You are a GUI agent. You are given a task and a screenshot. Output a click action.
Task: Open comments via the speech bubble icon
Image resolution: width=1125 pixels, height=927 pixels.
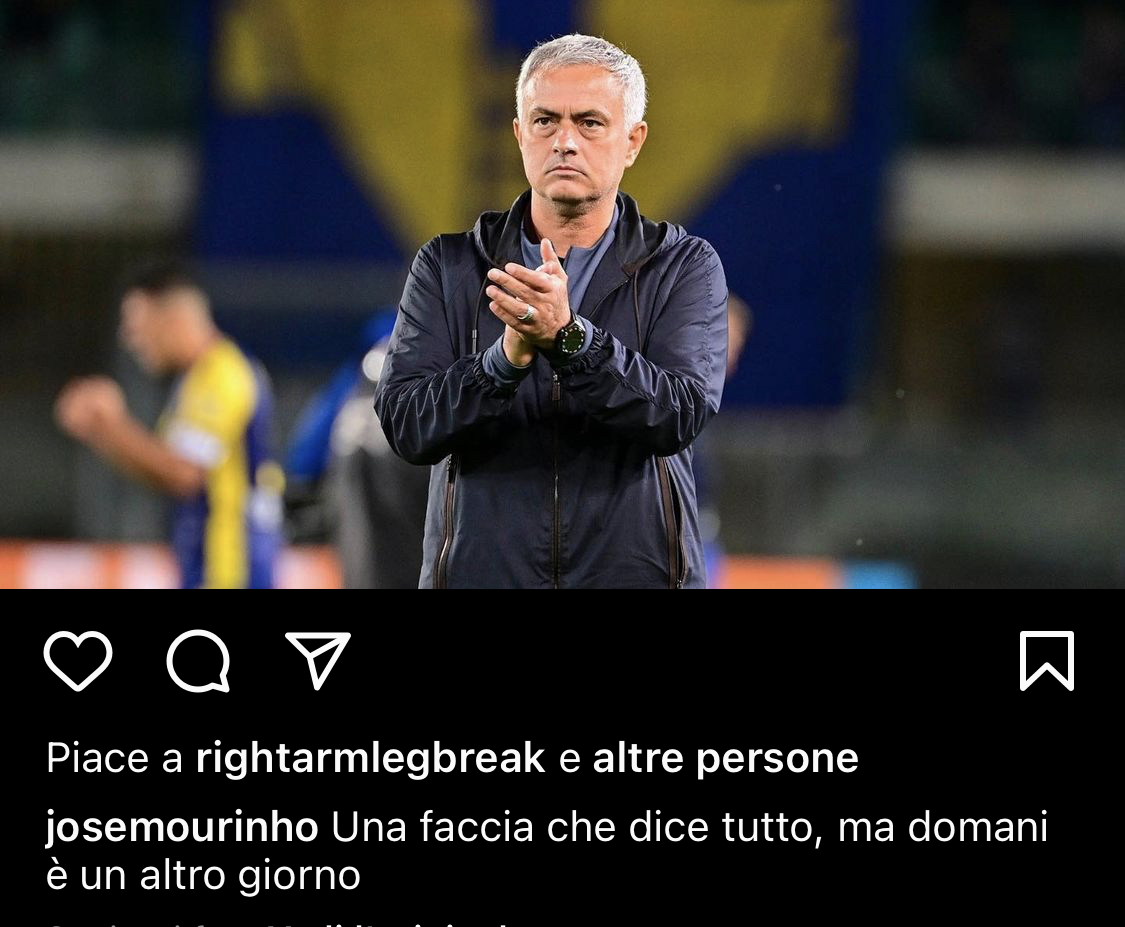click(x=199, y=661)
